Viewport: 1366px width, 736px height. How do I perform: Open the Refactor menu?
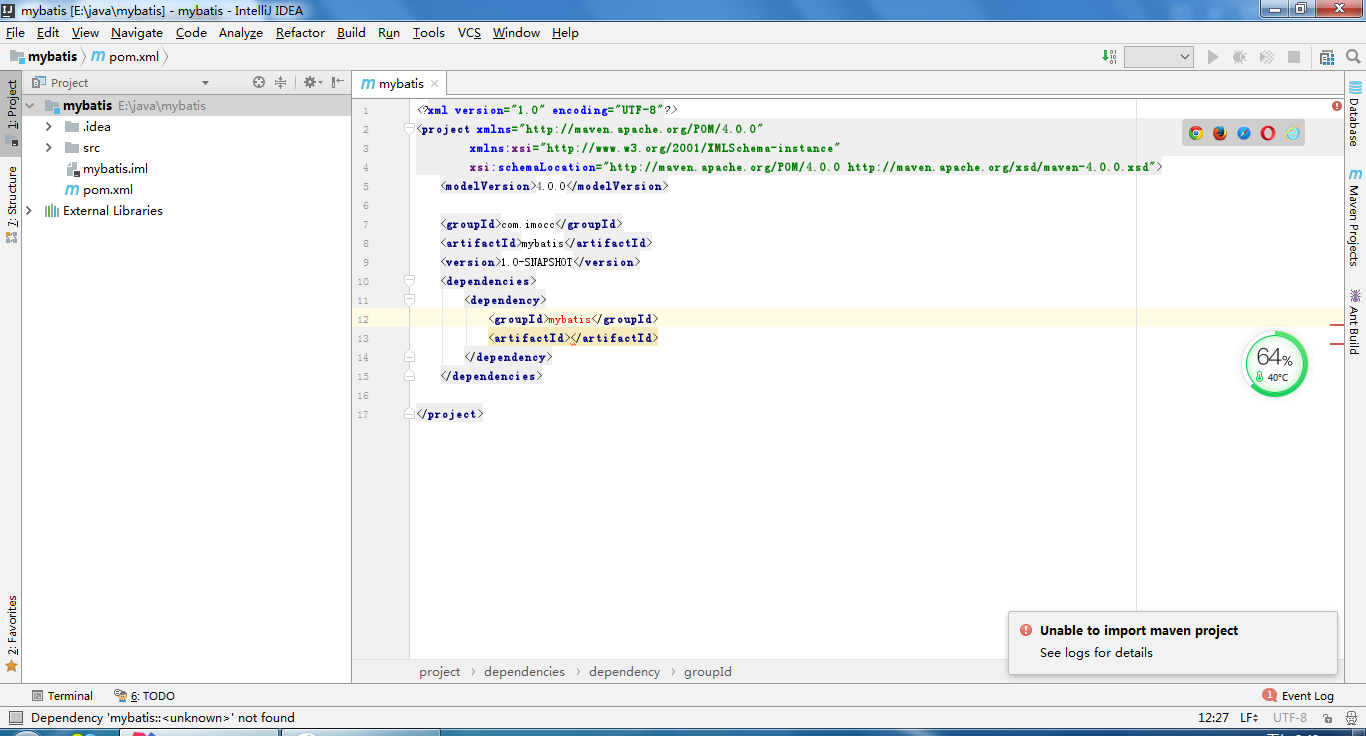pyautogui.click(x=300, y=33)
